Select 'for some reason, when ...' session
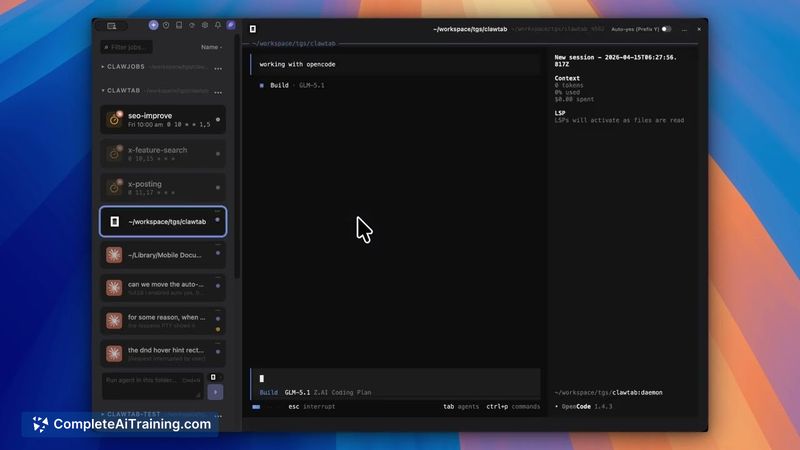The width and height of the screenshot is (800, 450). click(x=163, y=320)
